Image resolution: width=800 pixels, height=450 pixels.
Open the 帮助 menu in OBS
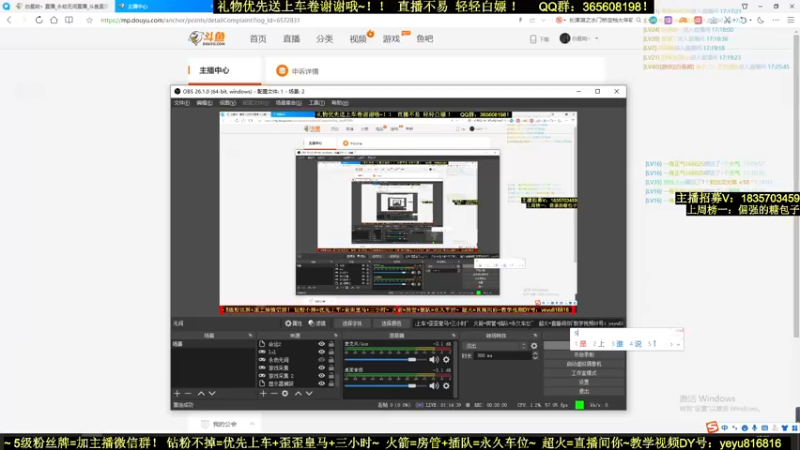pyautogui.click(x=340, y=103)
